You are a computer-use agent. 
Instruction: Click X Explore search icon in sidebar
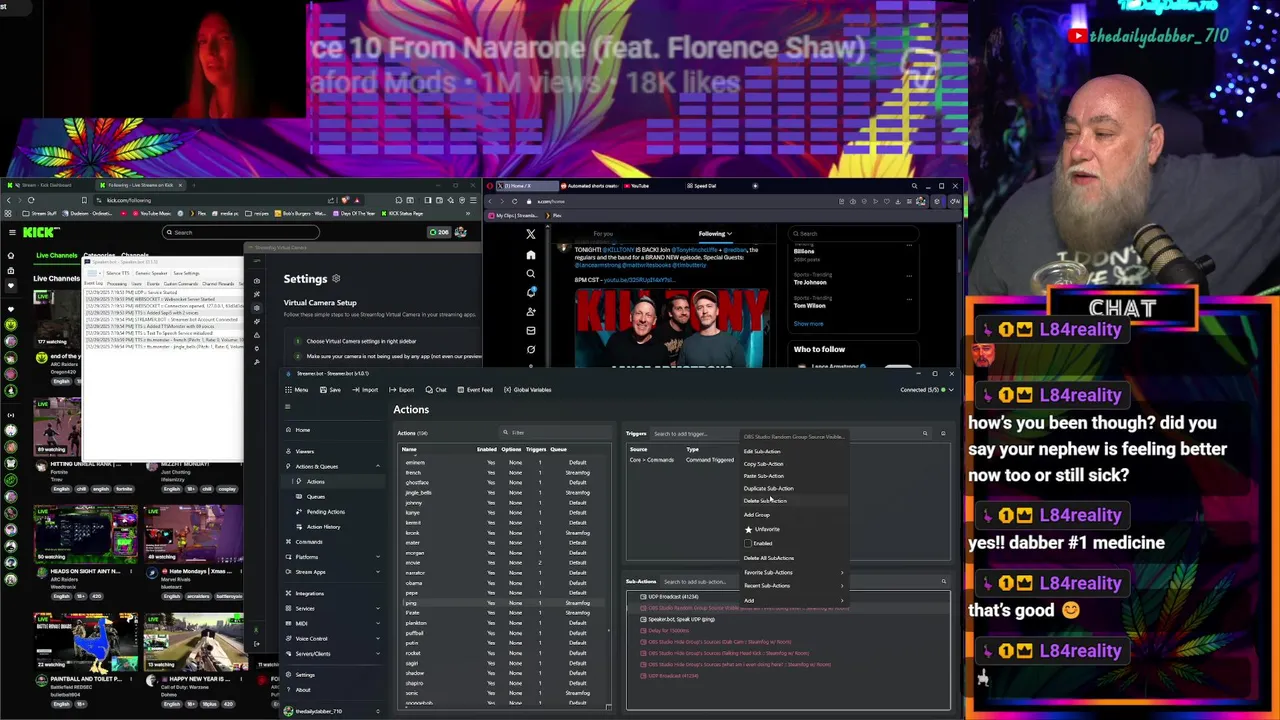531,274
